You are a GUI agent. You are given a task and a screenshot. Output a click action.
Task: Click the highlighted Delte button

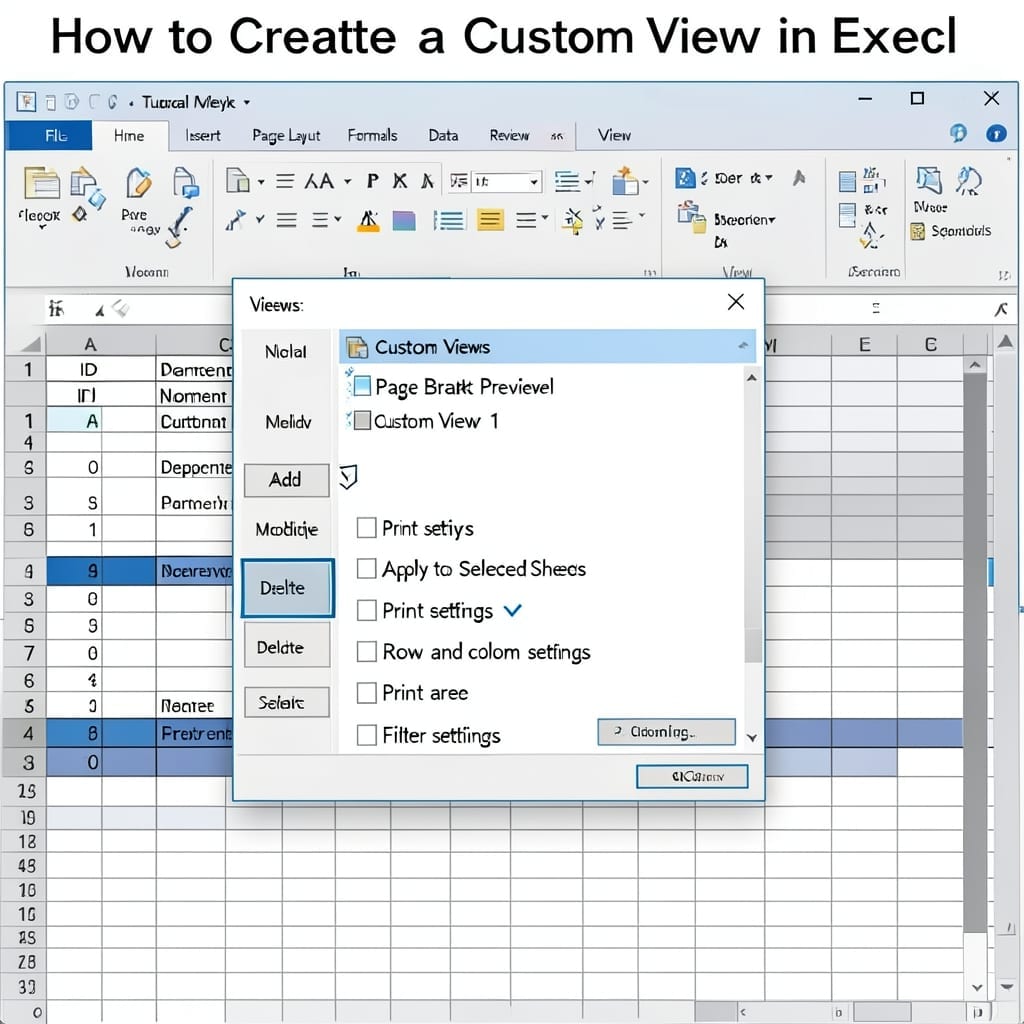pyautogui.click(x=287, y=588)
